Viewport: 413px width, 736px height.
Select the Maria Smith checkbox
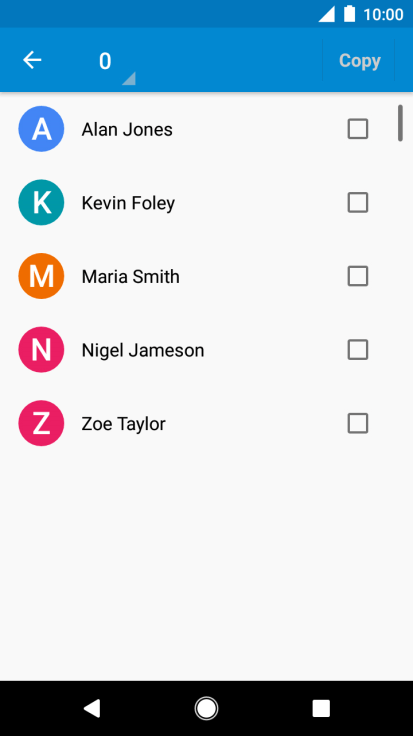[358, 276]
